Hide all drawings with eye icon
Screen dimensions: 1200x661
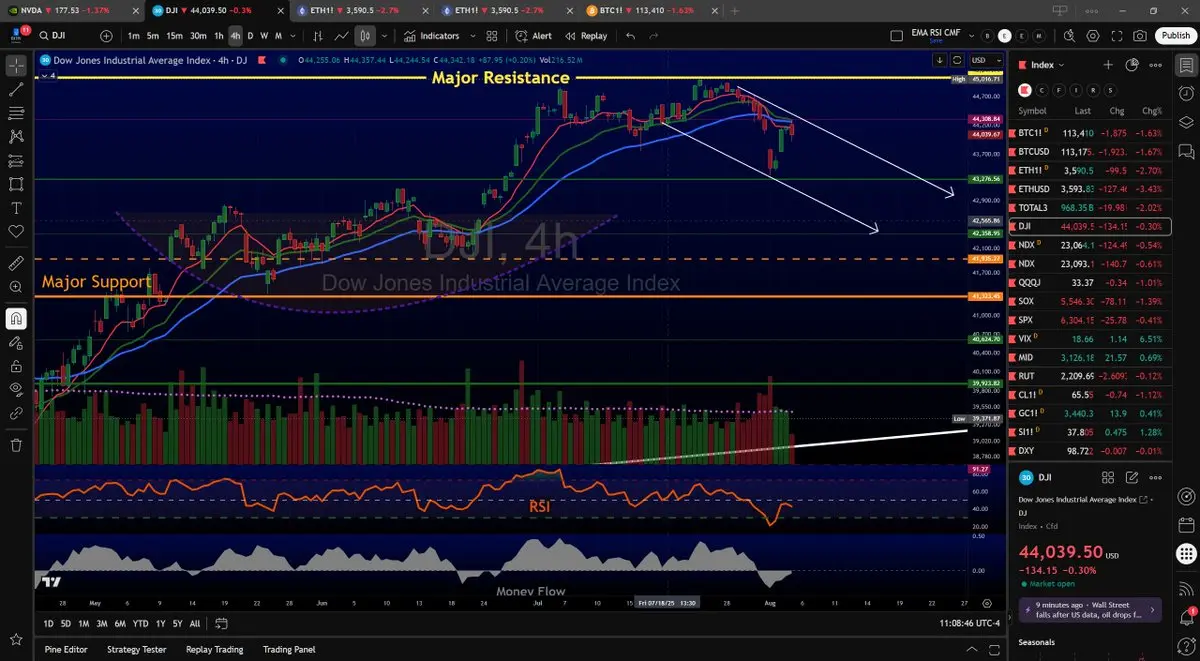(16, 389)
